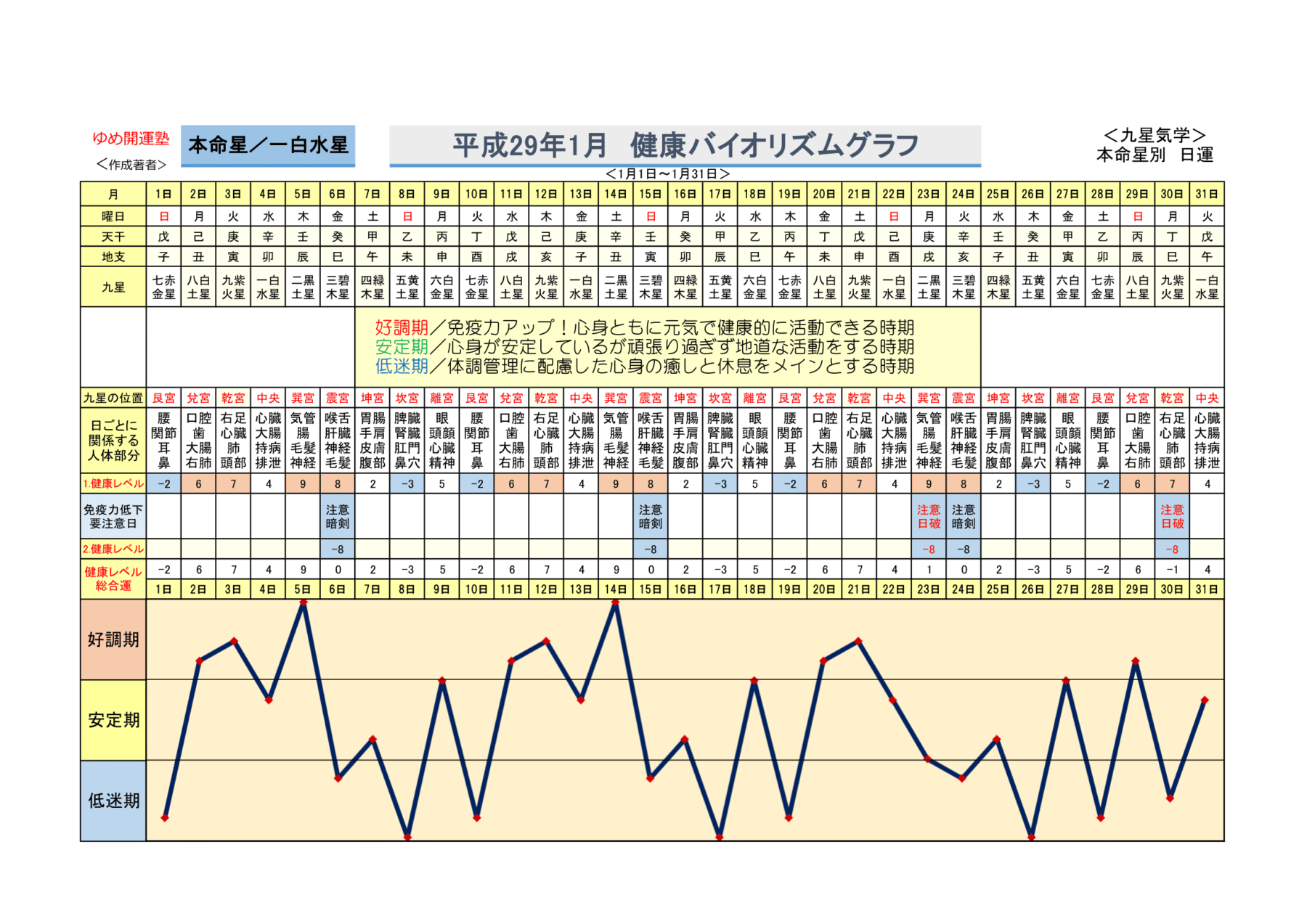
Task: Click the yellow 安定期 graph axis label
Action: point(113,720)
